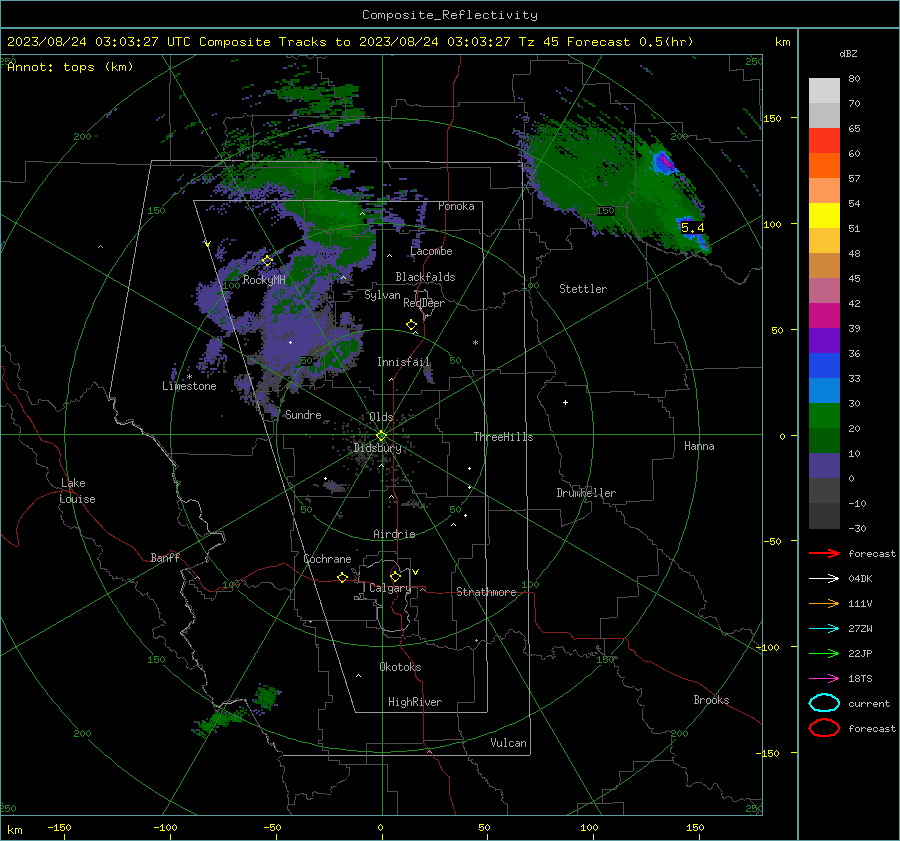
Task: Click the Calgary city label
Action: coord(390,588)
